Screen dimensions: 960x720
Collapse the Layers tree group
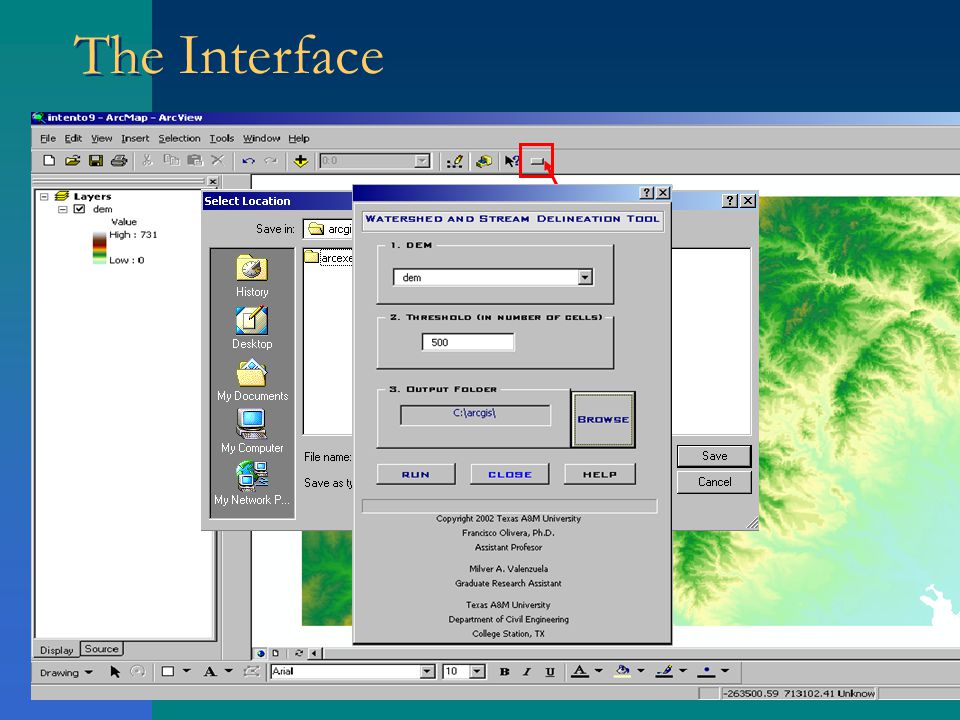44,197
